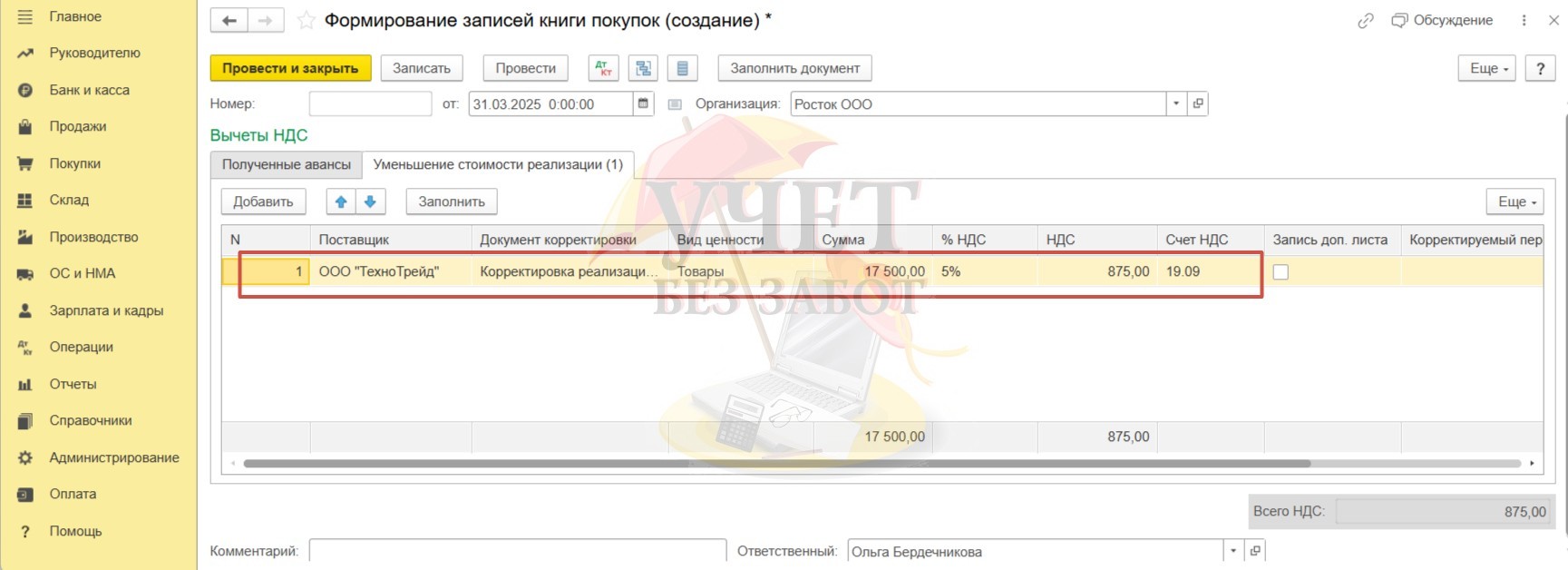Image resolution: width=1568 pixels, height=570 pixels.
Task: Select the Товары value cell
Action: (741, 271)
